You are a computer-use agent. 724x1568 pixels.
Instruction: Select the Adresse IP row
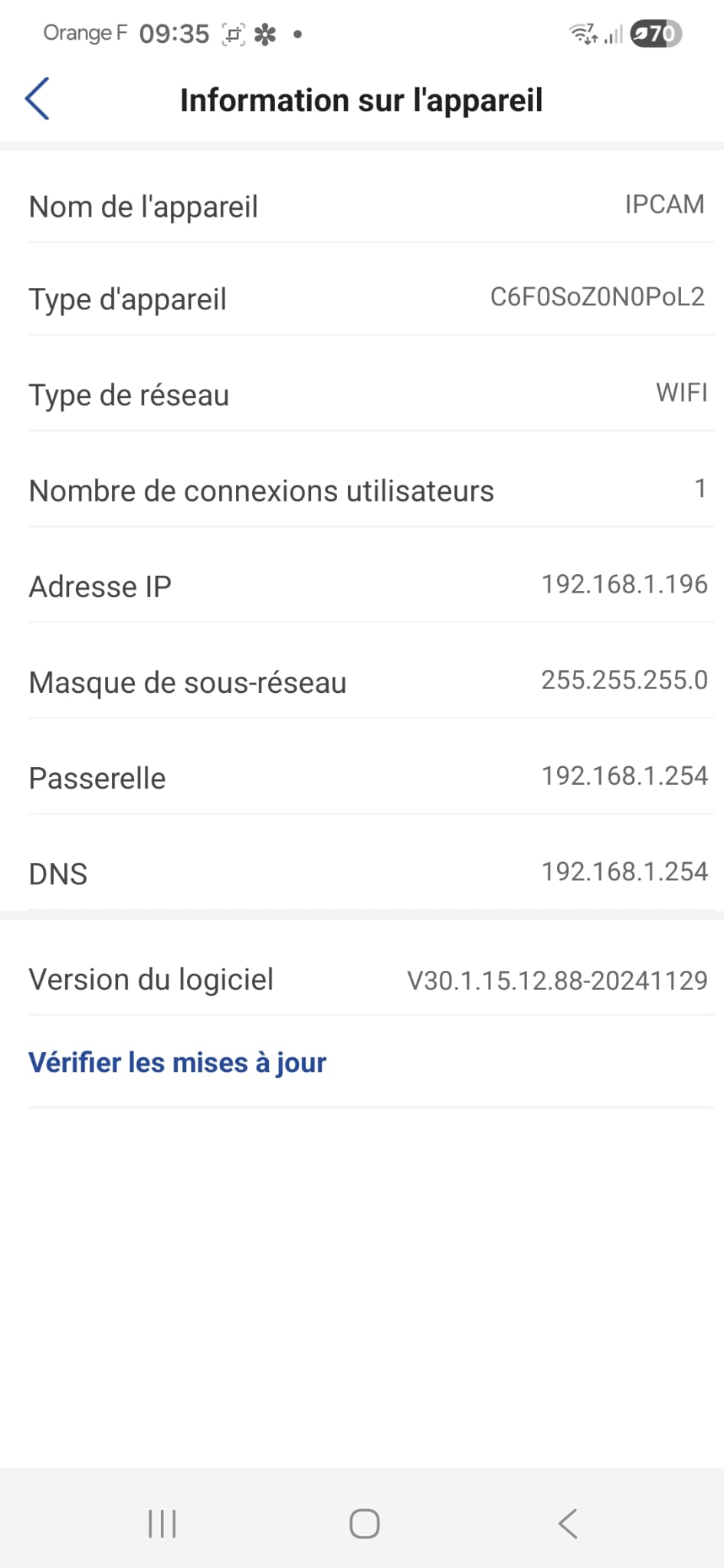(362, 586)
